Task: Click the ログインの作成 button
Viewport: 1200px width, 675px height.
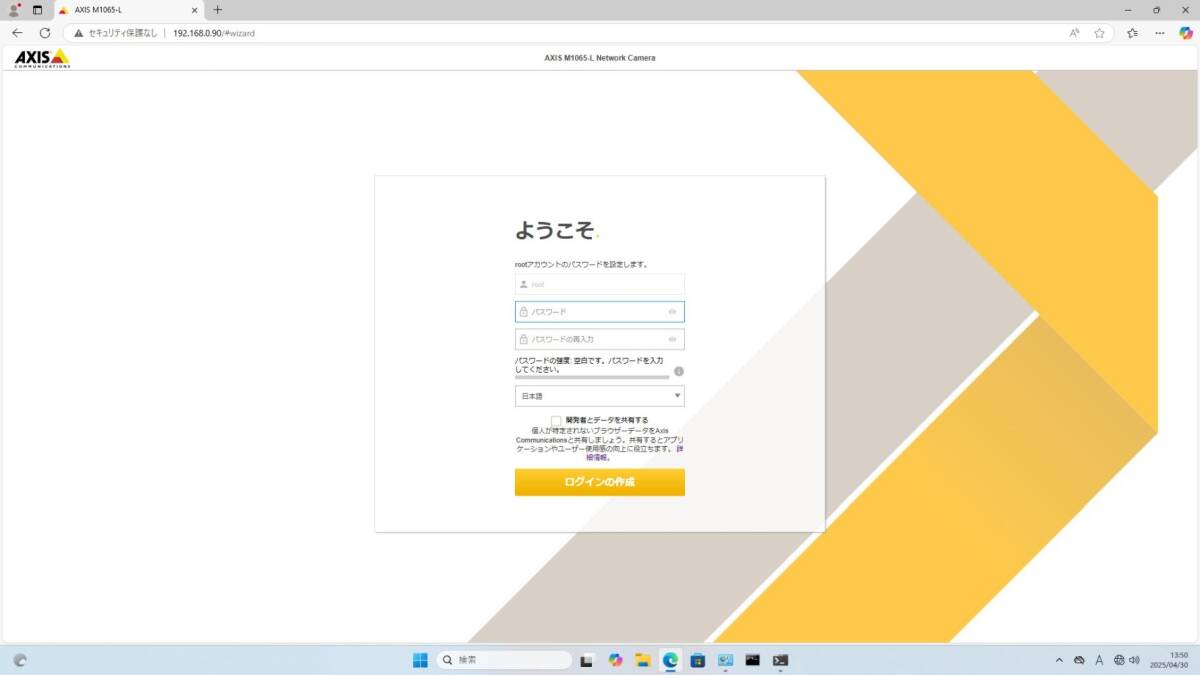Action: [600, 482]
